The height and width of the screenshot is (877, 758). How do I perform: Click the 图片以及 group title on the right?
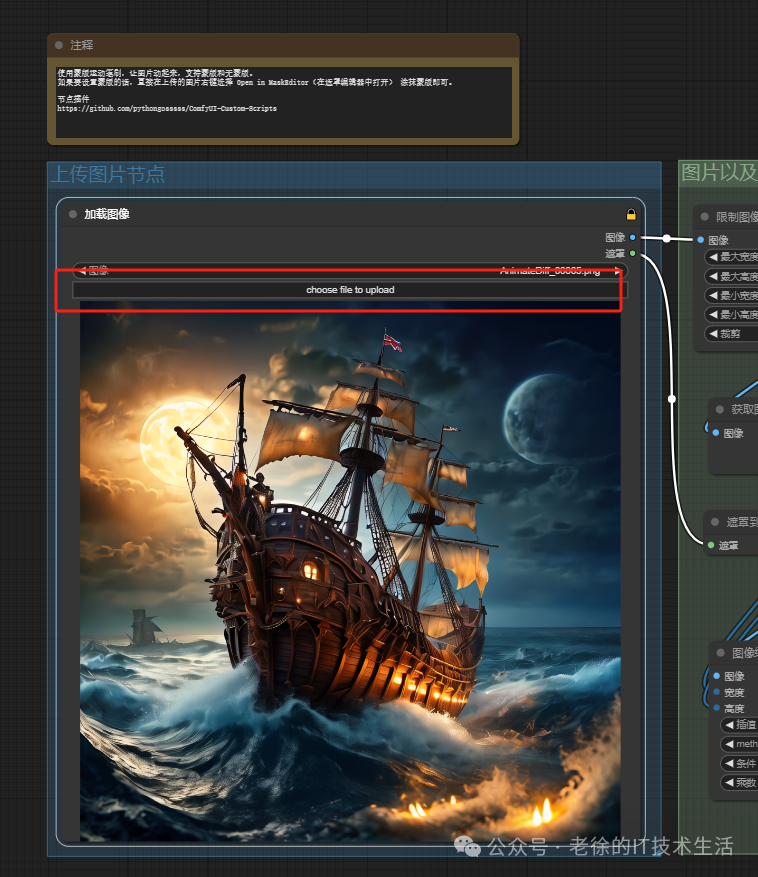point(719,172)
